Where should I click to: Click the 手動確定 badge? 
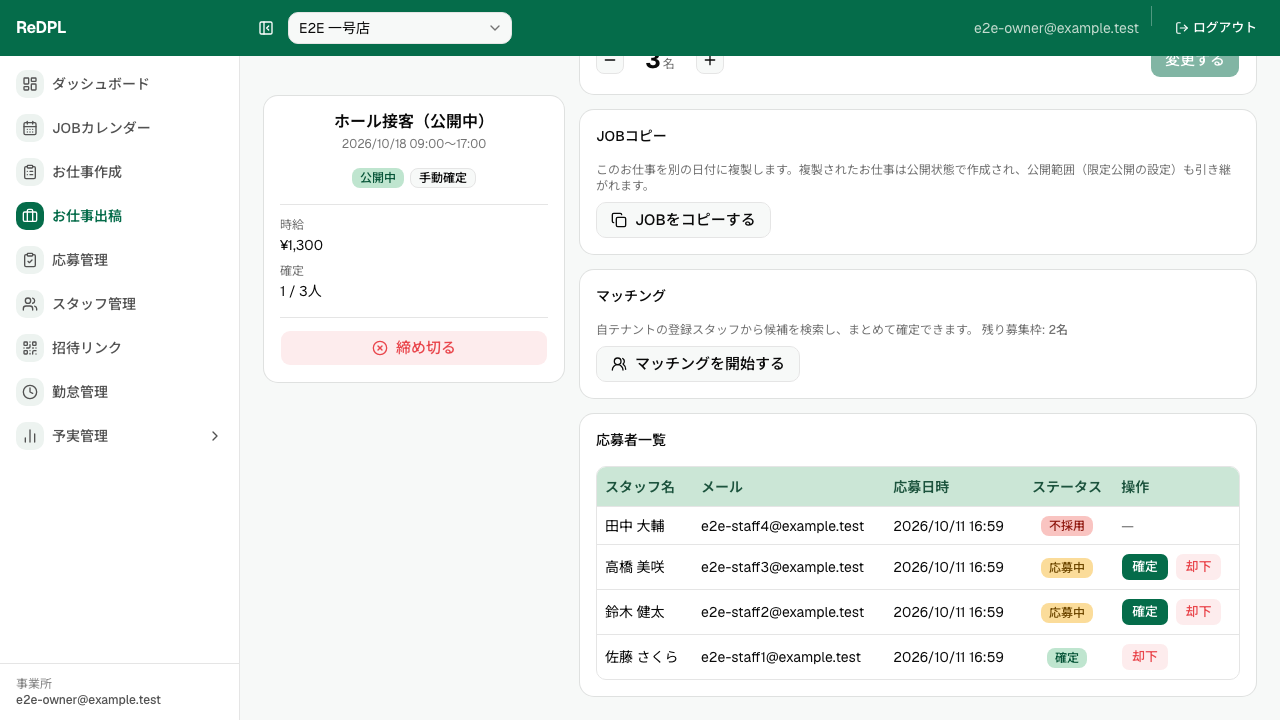(443, 178)
